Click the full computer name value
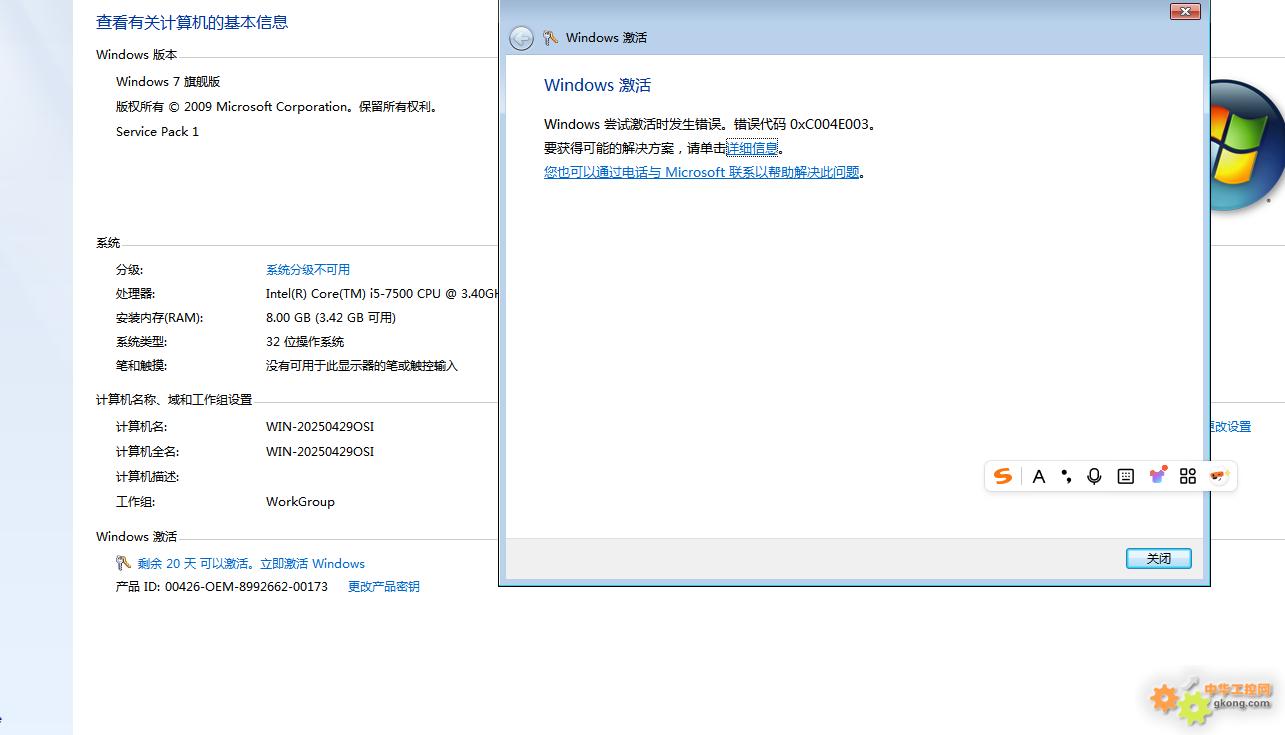Image resolution: width=1285 pixels, height=735 pixels. [x=320, y=452]
